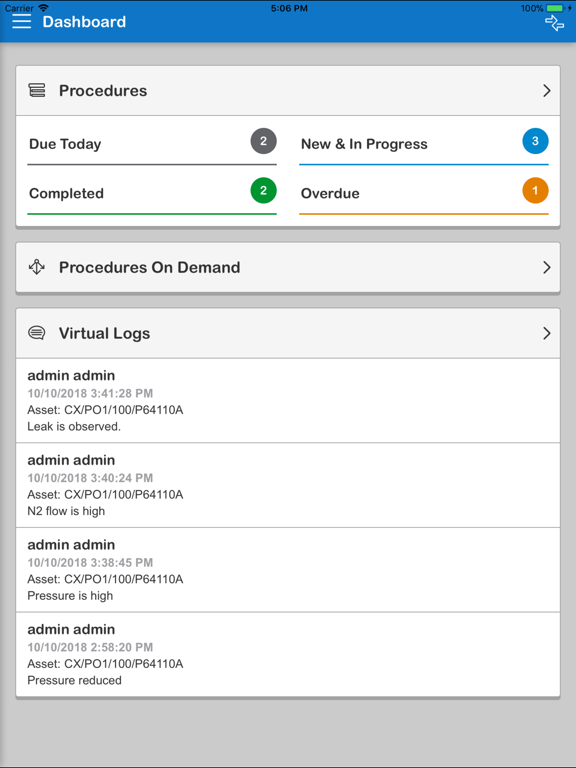Expand the Virtual Logs chevron

coord(547,334)
